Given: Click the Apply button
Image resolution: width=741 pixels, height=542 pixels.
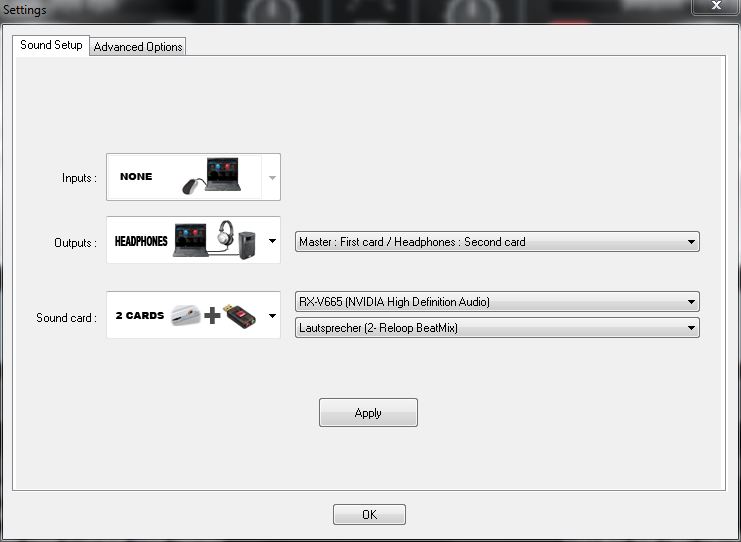Looking at the screenshot, I should point(368,413).
